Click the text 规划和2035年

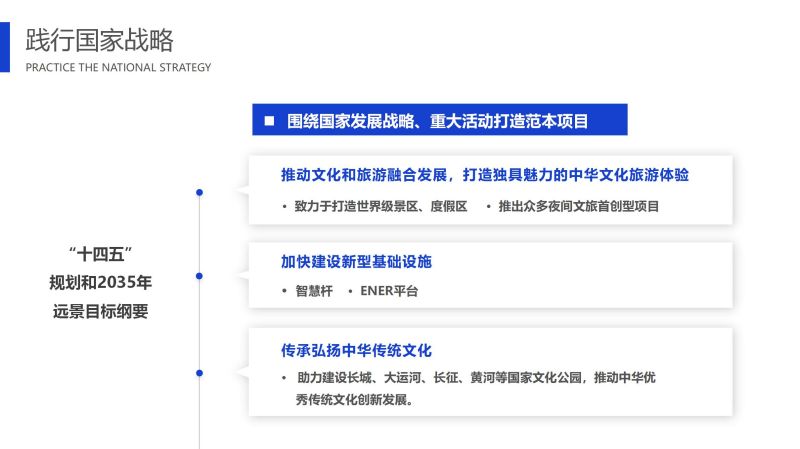point(101,282)
